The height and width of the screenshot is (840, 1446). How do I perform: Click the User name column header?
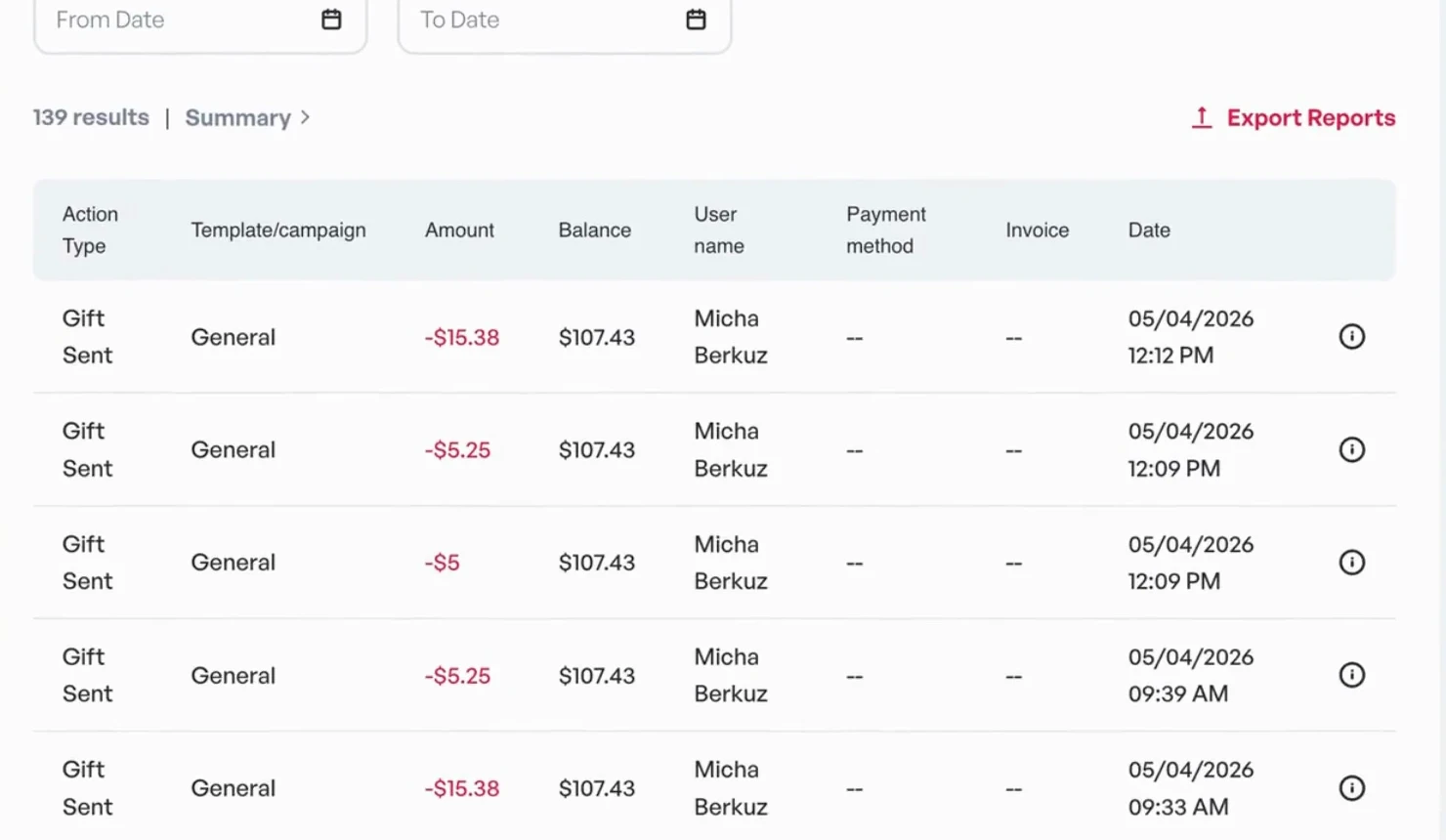[719, 230]
